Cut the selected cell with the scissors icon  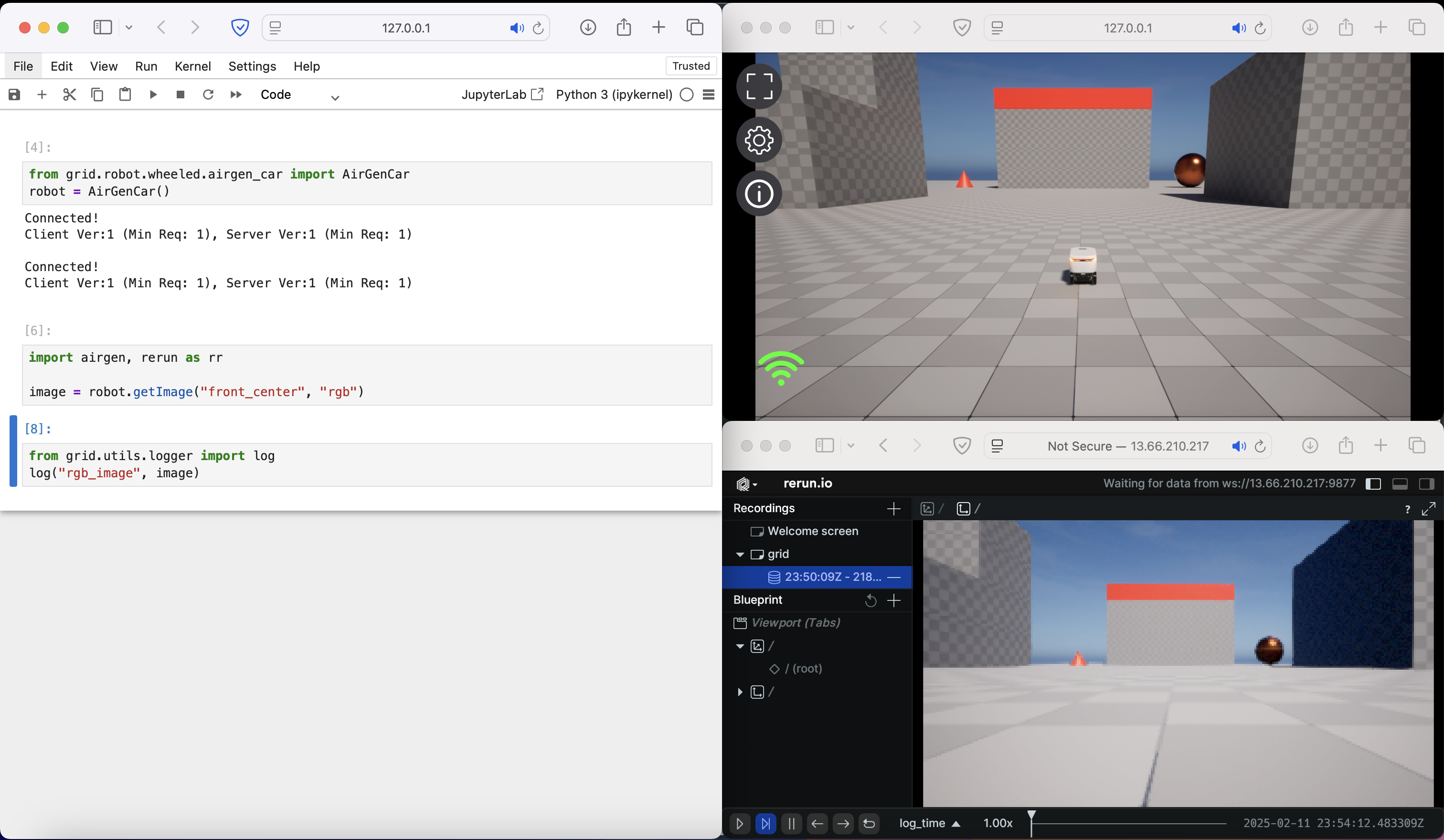(69, 94)
